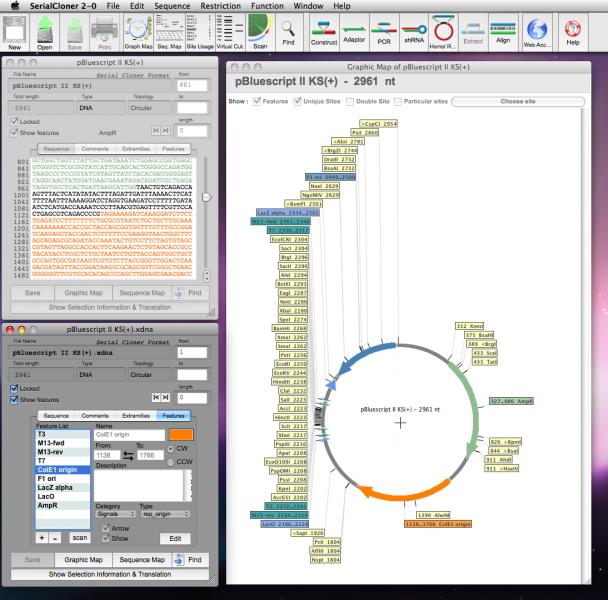
Task: Open the Adaptor tool
Action: click(x=354, y=33)
